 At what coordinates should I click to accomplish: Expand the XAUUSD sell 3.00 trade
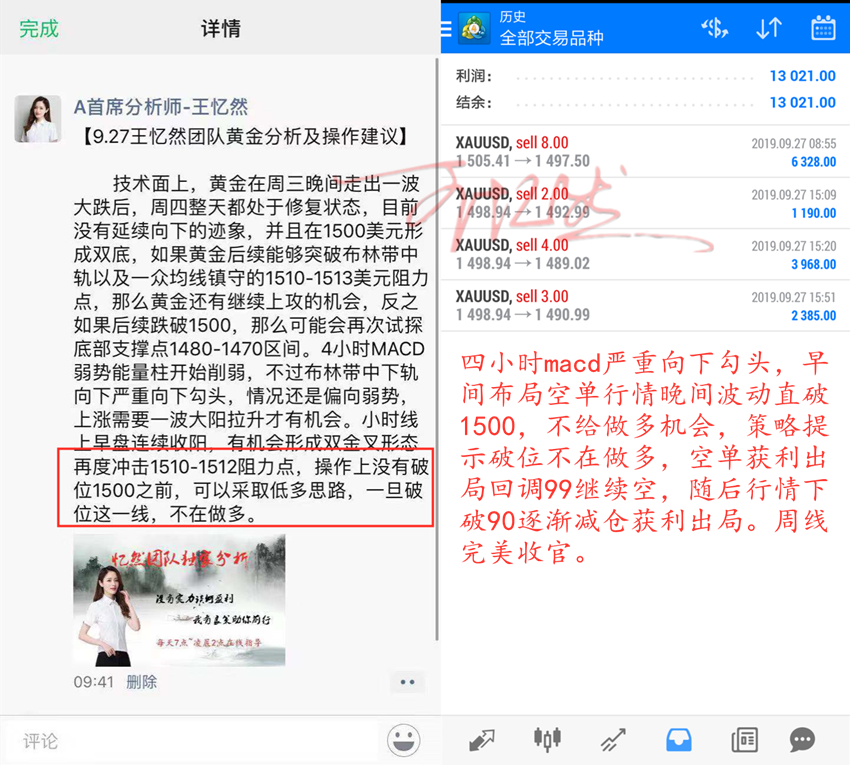645,306
